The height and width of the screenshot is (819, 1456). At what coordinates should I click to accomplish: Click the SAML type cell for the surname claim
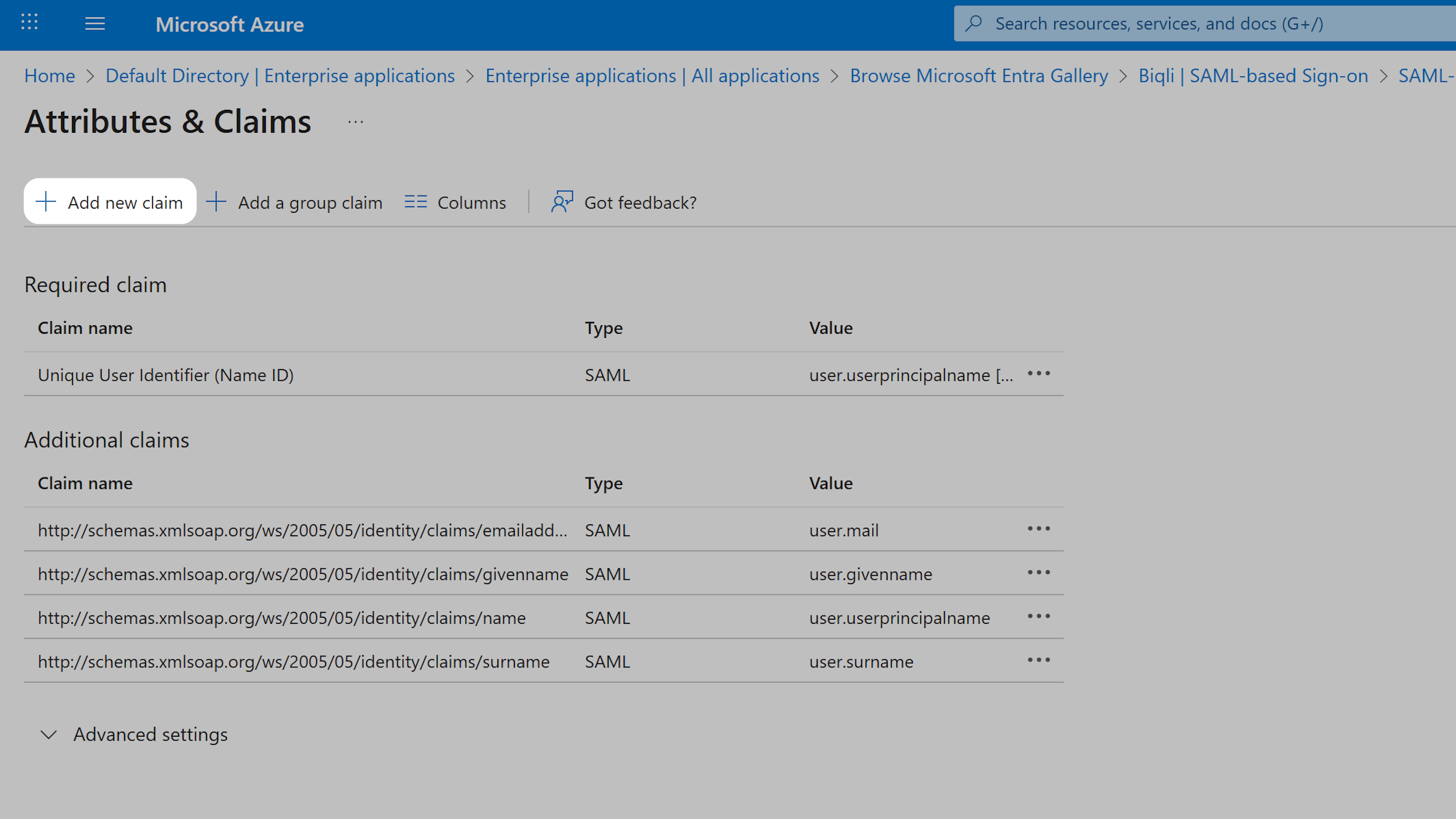coord(607,661)
